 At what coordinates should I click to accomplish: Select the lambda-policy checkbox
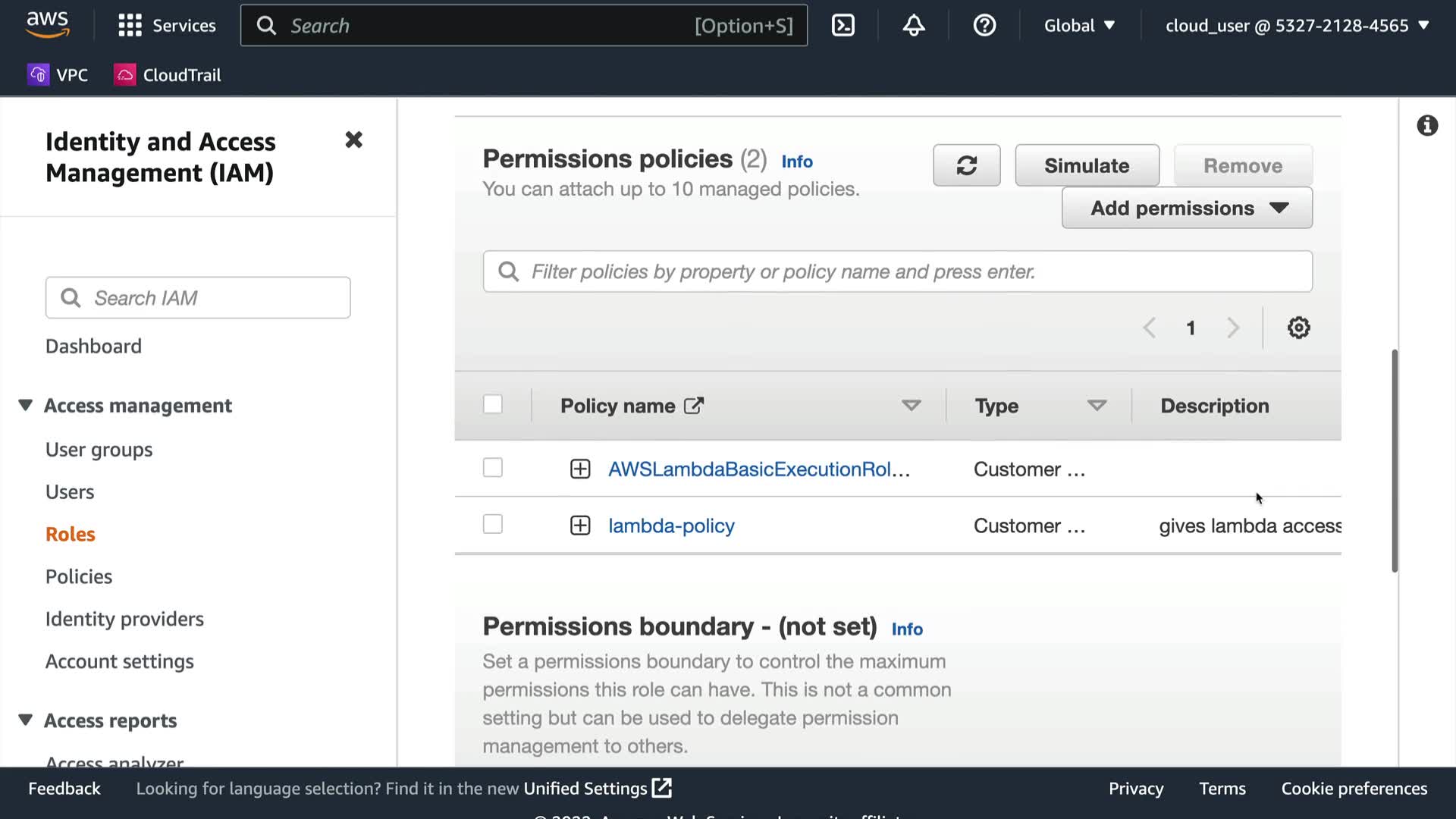click(x=493, y=525)
